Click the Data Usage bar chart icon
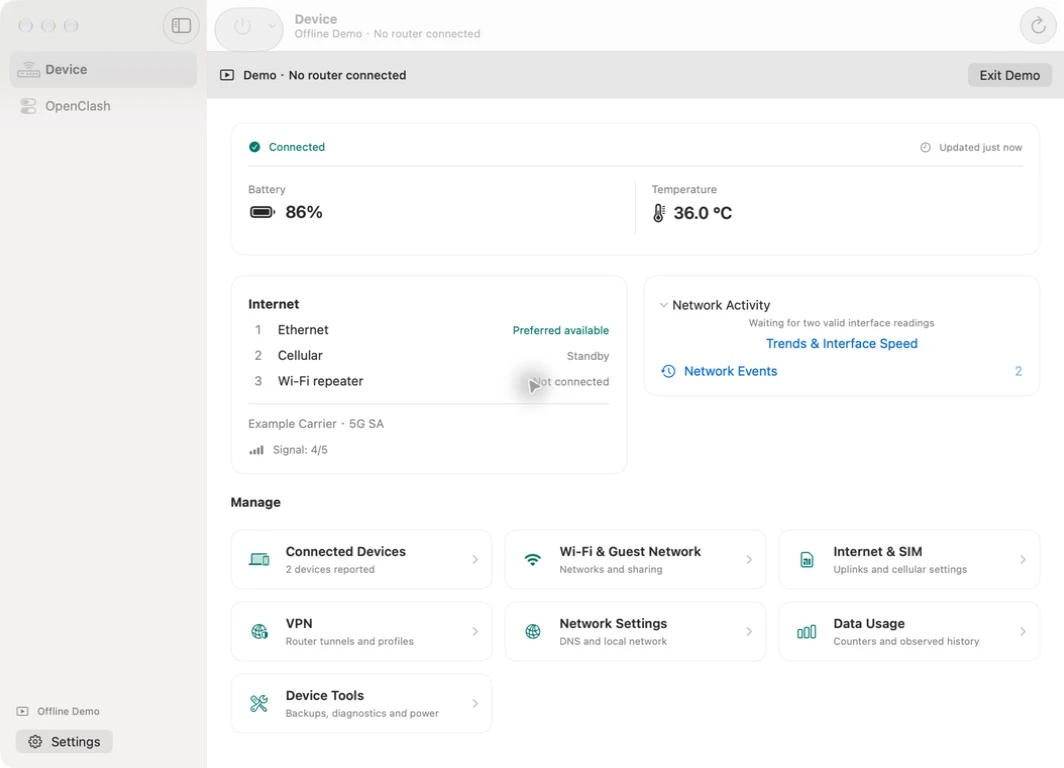This screenshot has height=768, width=1064. coord(807,632)
